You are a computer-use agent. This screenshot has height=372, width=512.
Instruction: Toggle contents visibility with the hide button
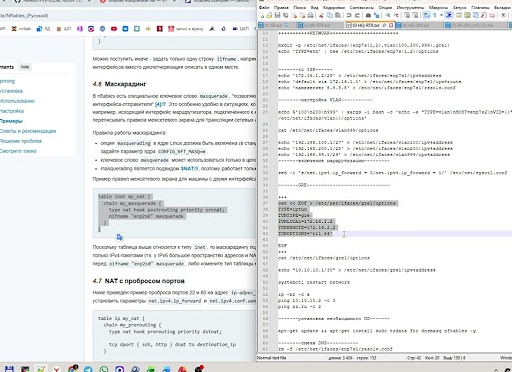(x=25, y=67)
